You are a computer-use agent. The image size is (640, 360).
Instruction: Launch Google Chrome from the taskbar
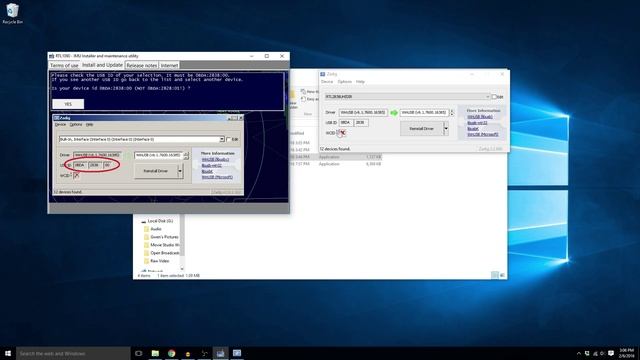(x=171, y=353)
